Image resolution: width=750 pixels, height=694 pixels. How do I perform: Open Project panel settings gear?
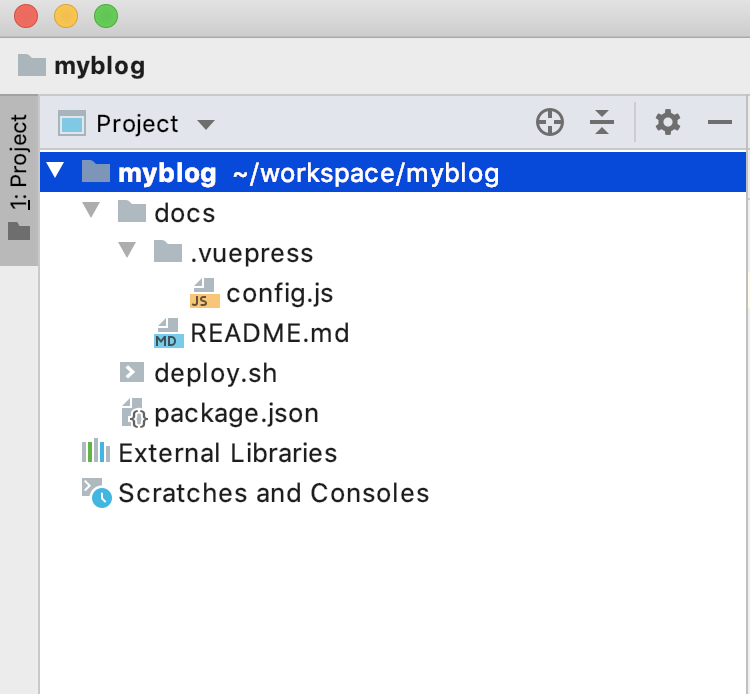(x=668, y=122)
